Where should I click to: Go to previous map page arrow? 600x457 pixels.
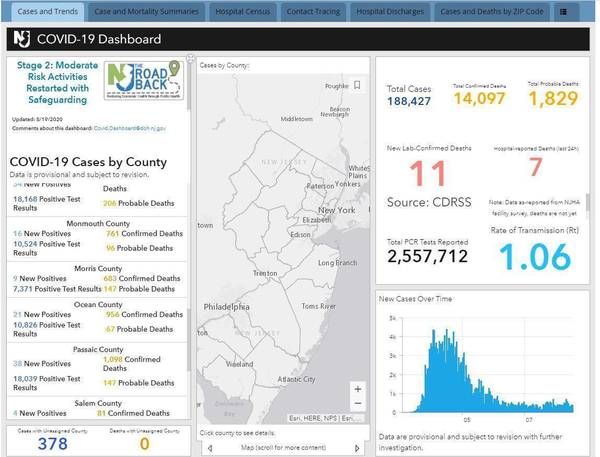209,448
